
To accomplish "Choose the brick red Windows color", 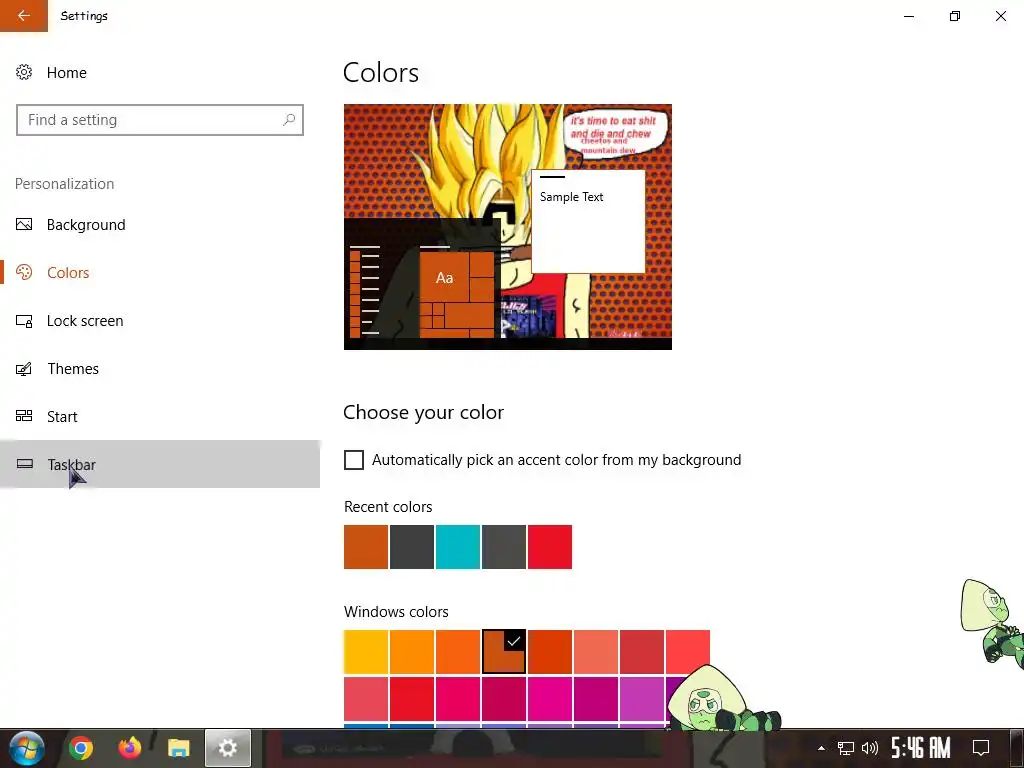I will [642, 652].
